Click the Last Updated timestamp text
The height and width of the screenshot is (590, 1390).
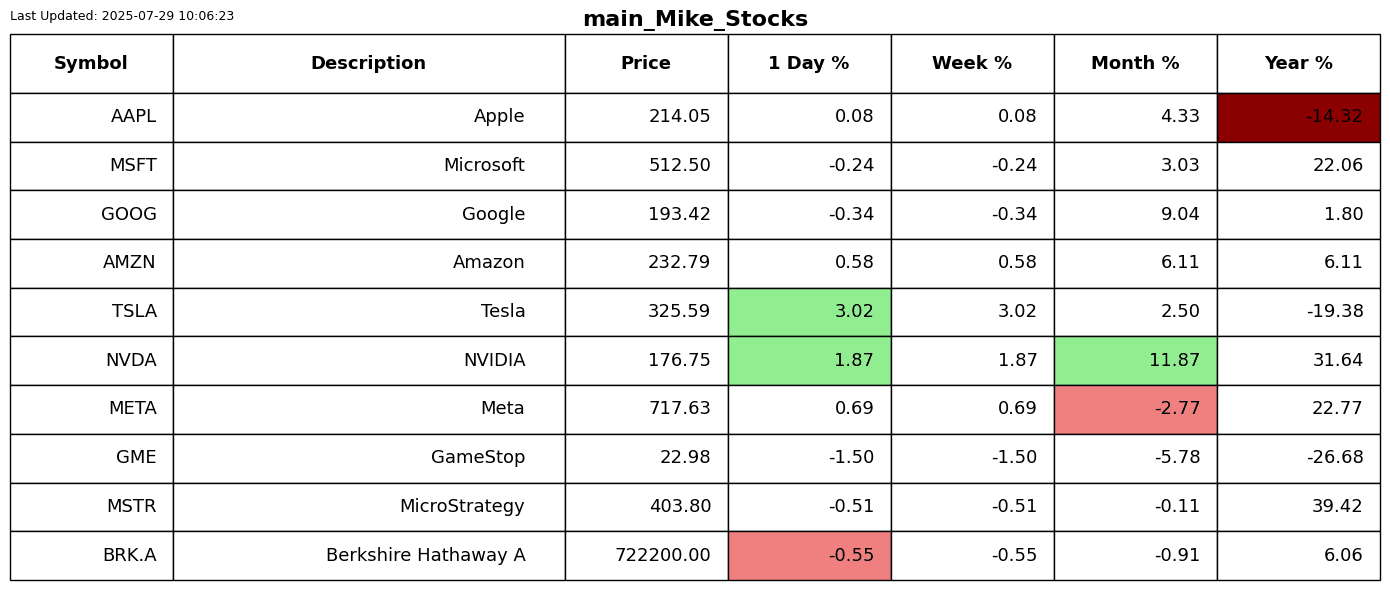(122, 16)
